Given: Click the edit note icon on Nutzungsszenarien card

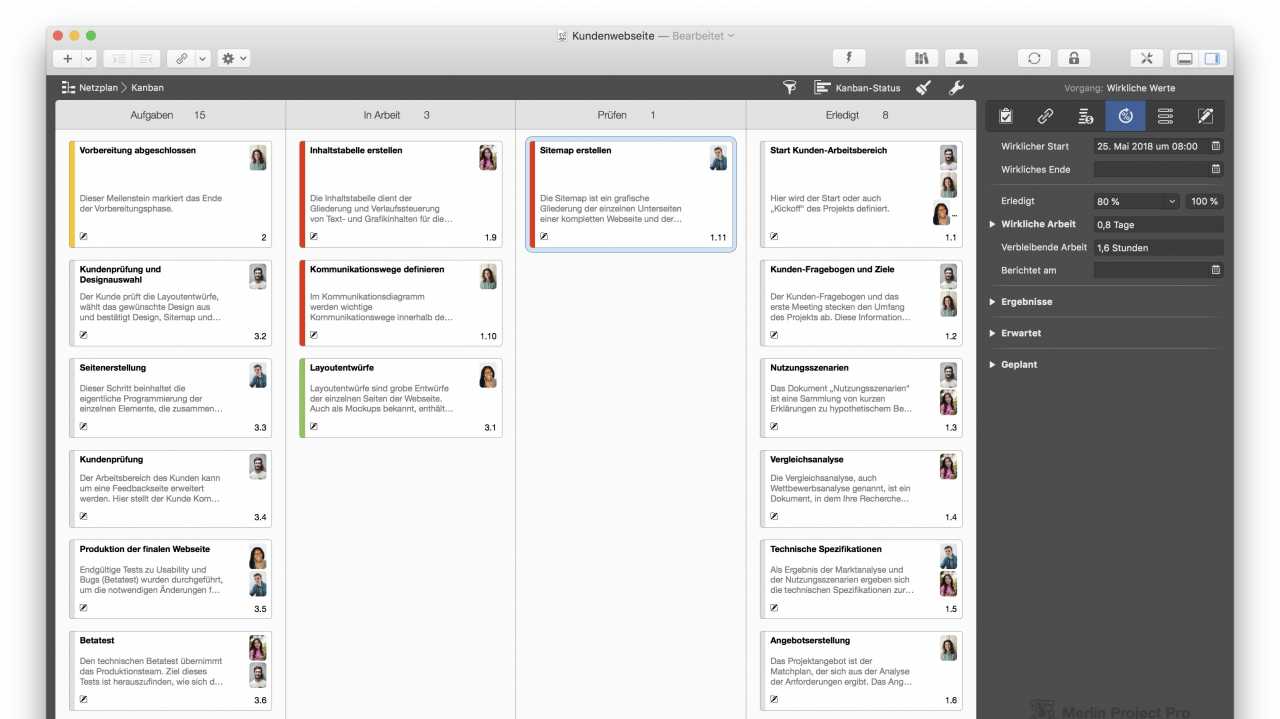Looking at the screenshot, I should [x=774, y=426].
